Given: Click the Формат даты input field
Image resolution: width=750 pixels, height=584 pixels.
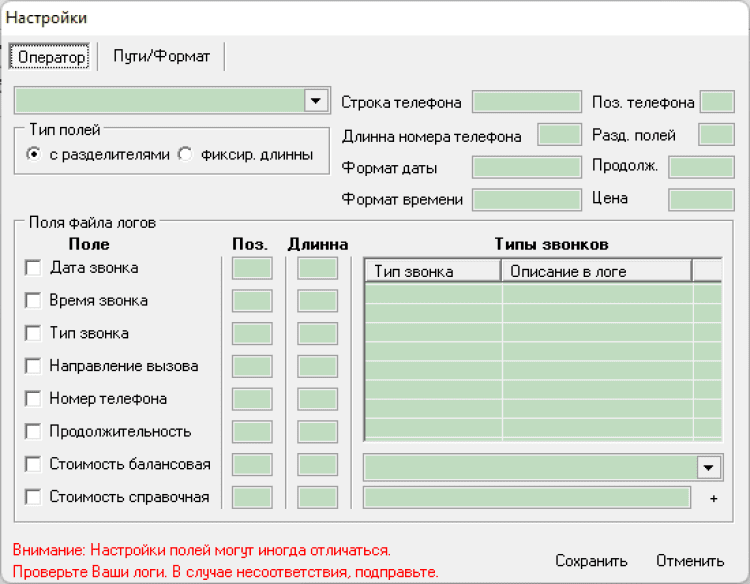Looking at the screenshot, I should click(527, 167).
